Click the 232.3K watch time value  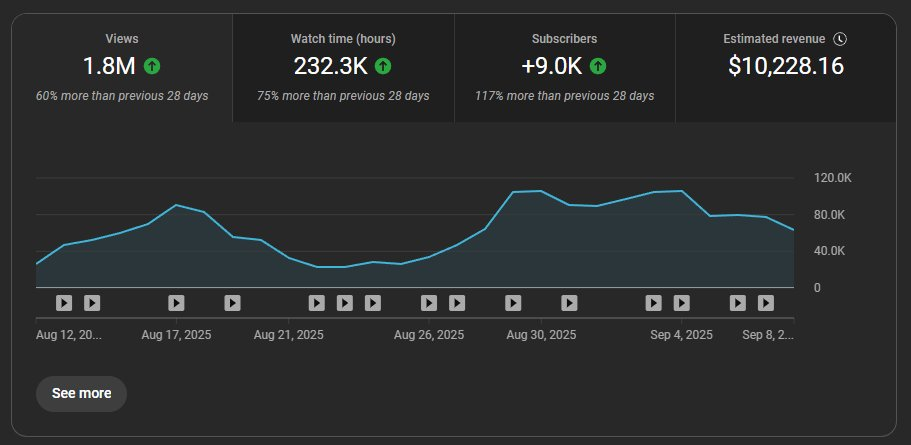pos(331,66)
